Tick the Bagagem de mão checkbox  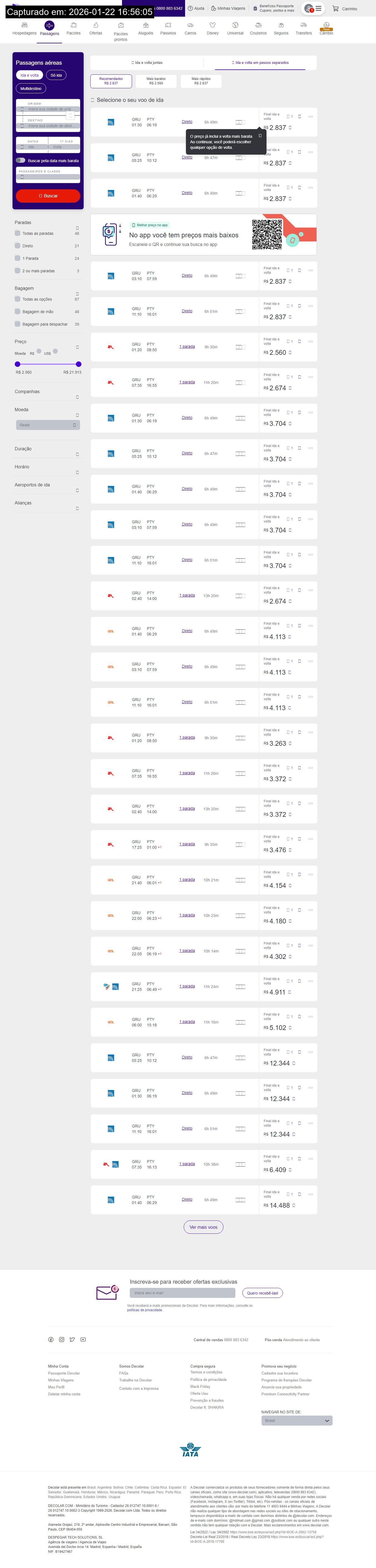18,312
